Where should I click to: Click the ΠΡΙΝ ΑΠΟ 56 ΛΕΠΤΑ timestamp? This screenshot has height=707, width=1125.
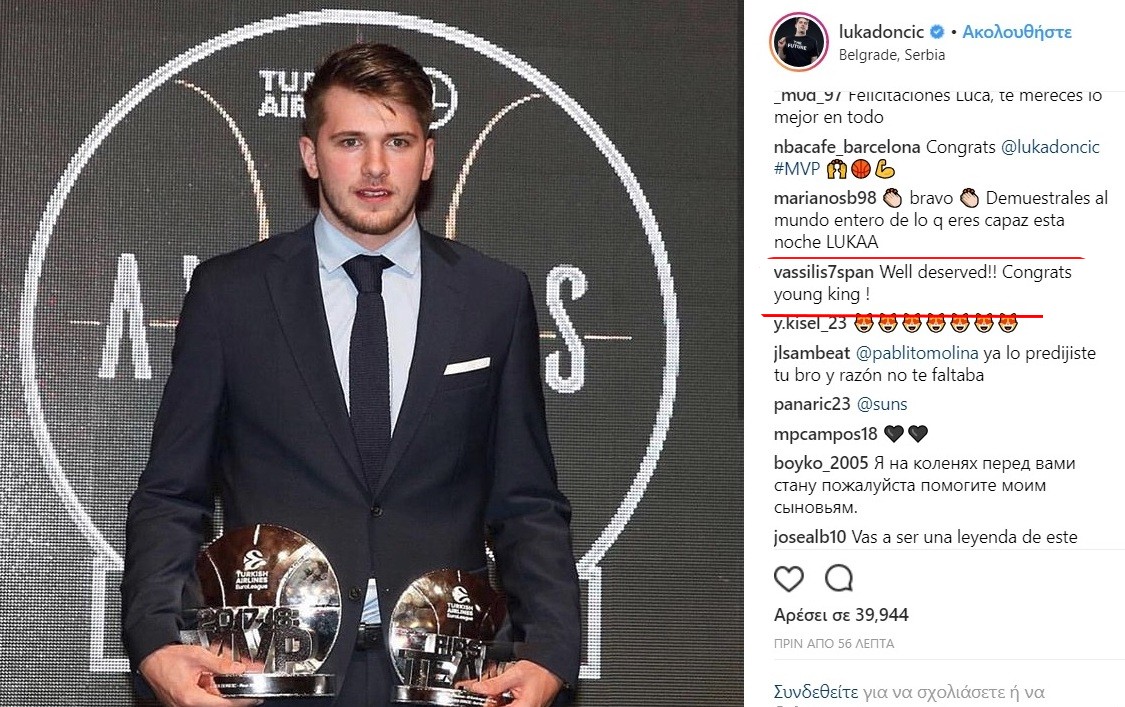(x=834, y=644)
